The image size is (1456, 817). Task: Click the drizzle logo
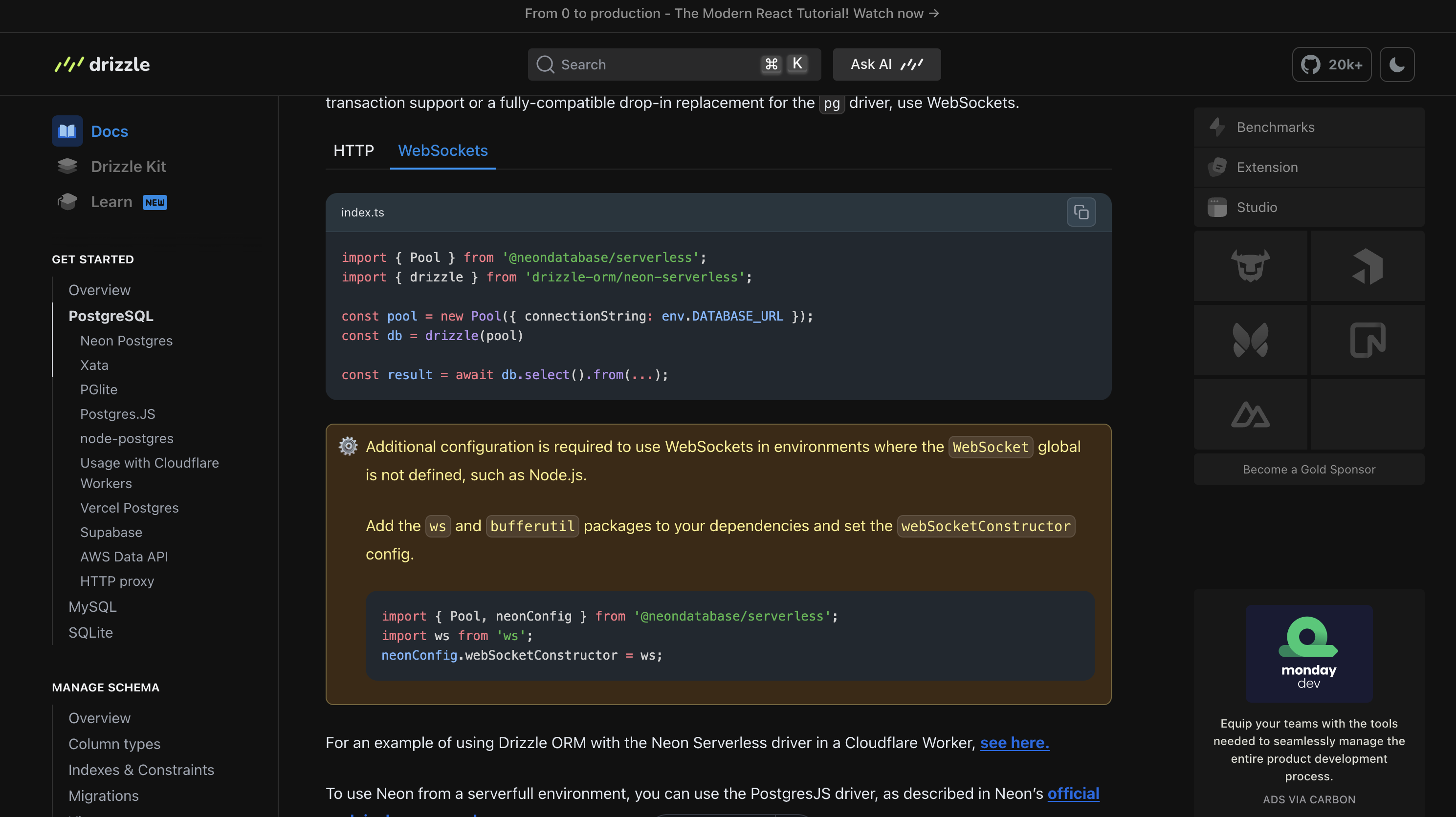102,64
